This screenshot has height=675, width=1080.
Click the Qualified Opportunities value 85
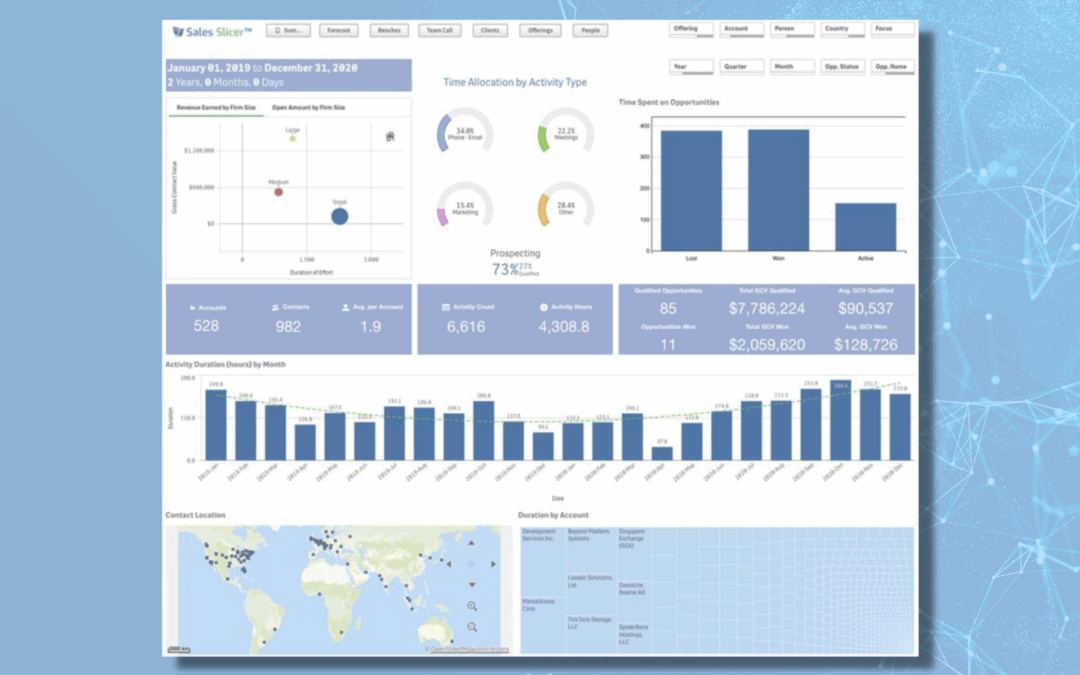click(x=667, y=309)
